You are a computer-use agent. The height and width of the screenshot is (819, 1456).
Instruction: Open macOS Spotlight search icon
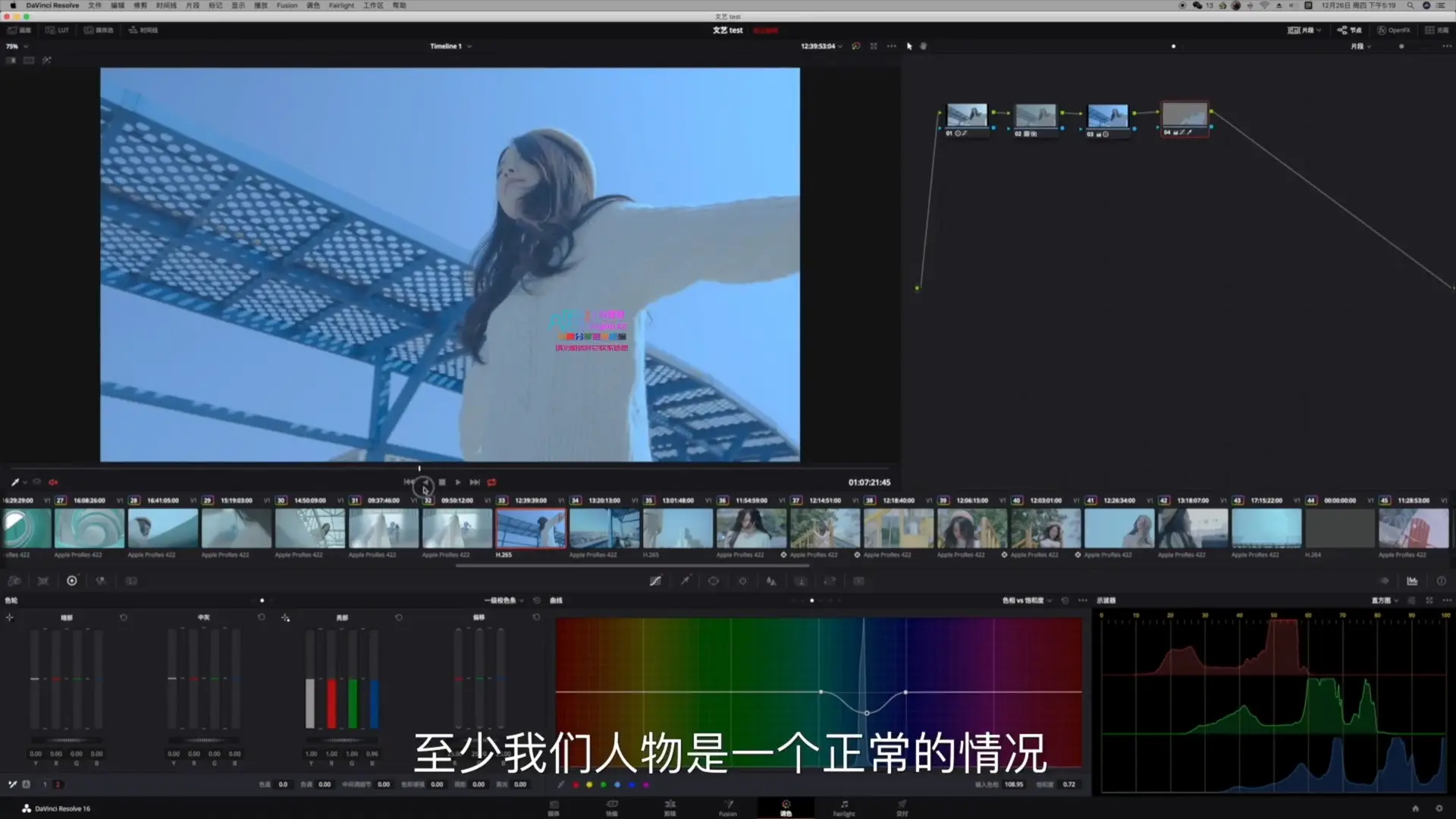coord(1410,5)
